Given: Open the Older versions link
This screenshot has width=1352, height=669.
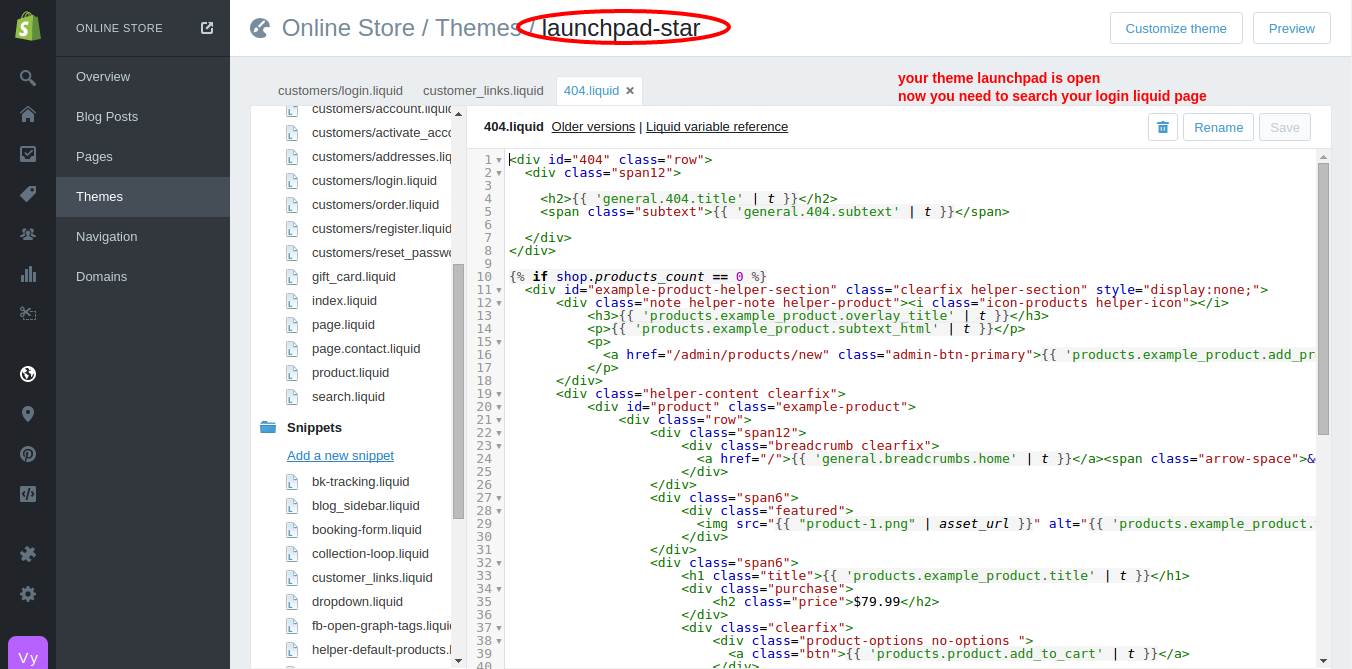Looking at the screenshot, I should point(593,127).
